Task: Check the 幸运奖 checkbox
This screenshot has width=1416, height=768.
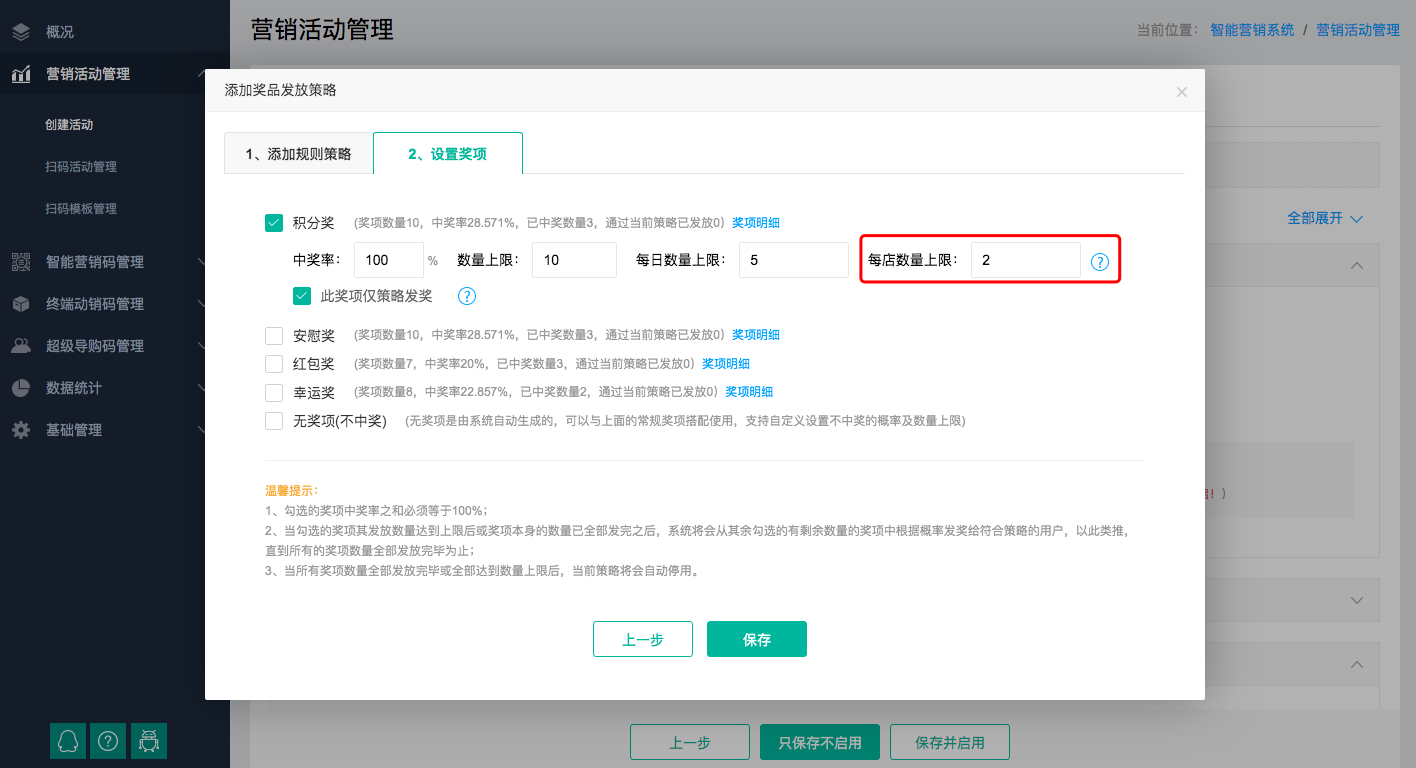Action: pyautogui.click(x=274, y=392)
